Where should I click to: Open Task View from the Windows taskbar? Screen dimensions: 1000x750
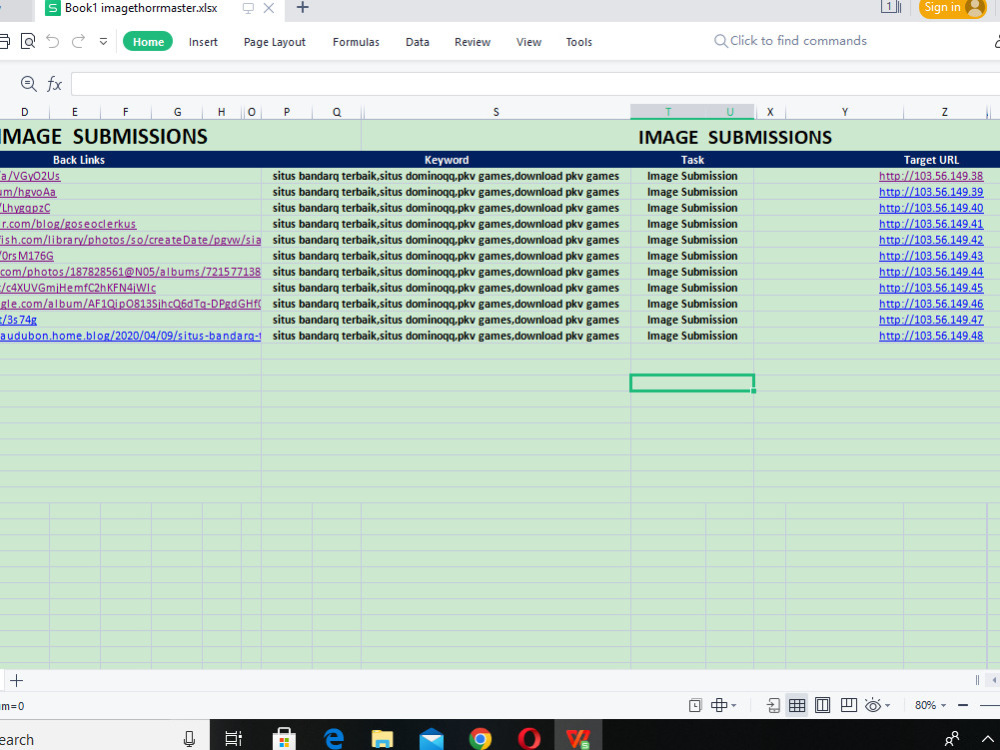click(x=234, y=739)
